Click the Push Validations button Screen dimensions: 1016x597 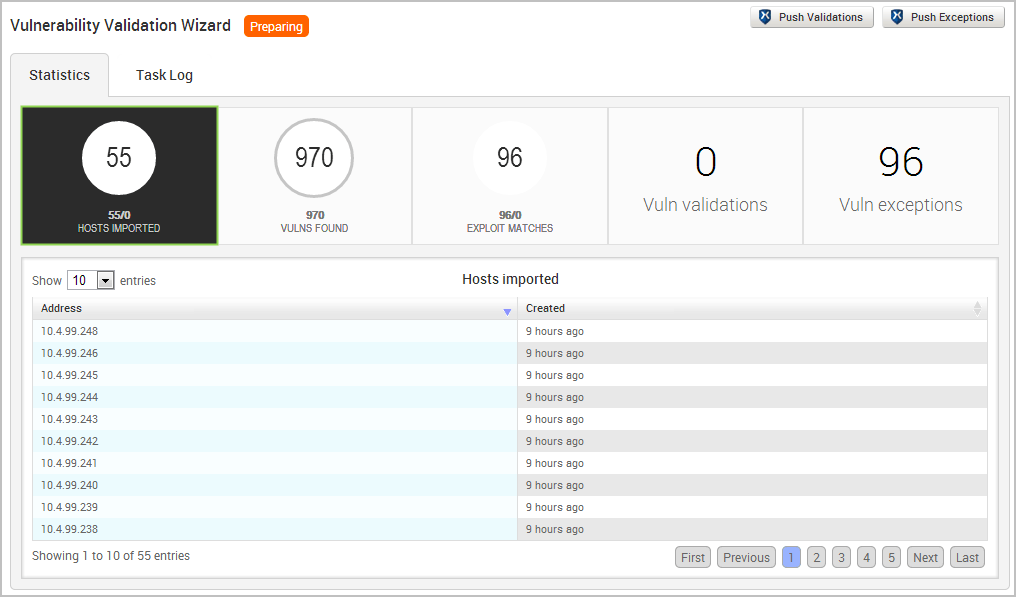point(812,17)
